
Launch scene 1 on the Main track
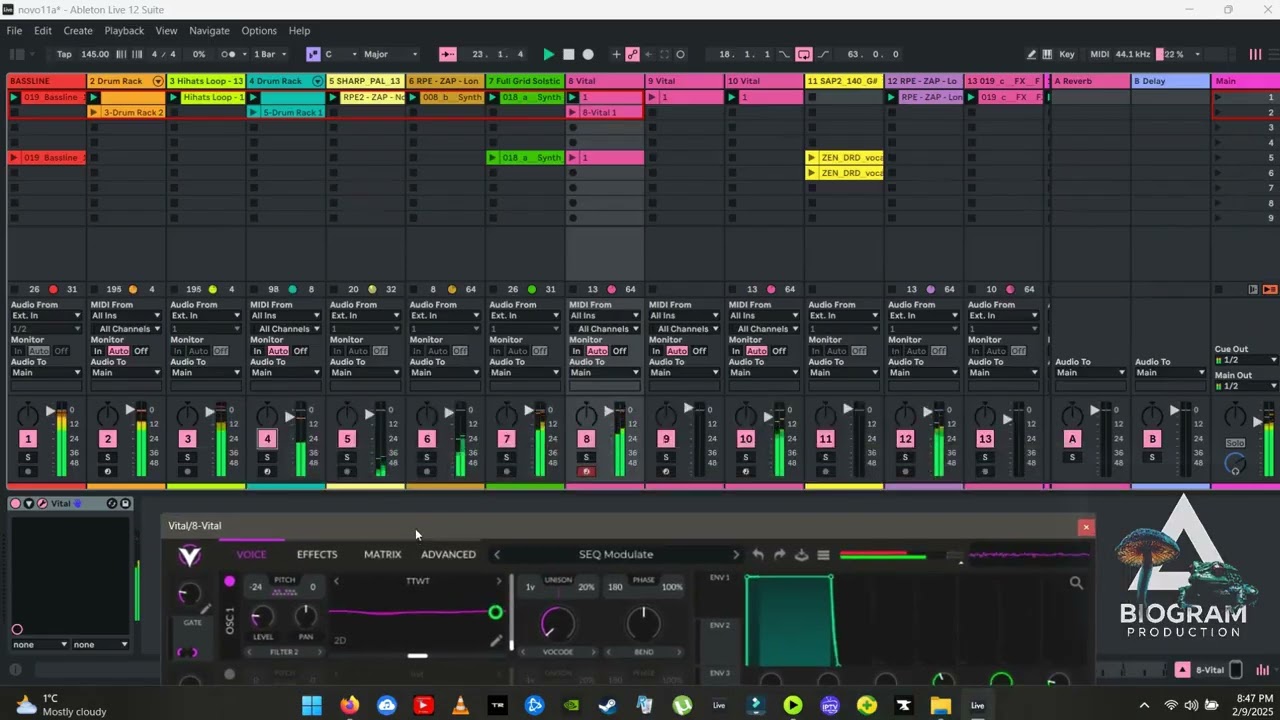1218,97
